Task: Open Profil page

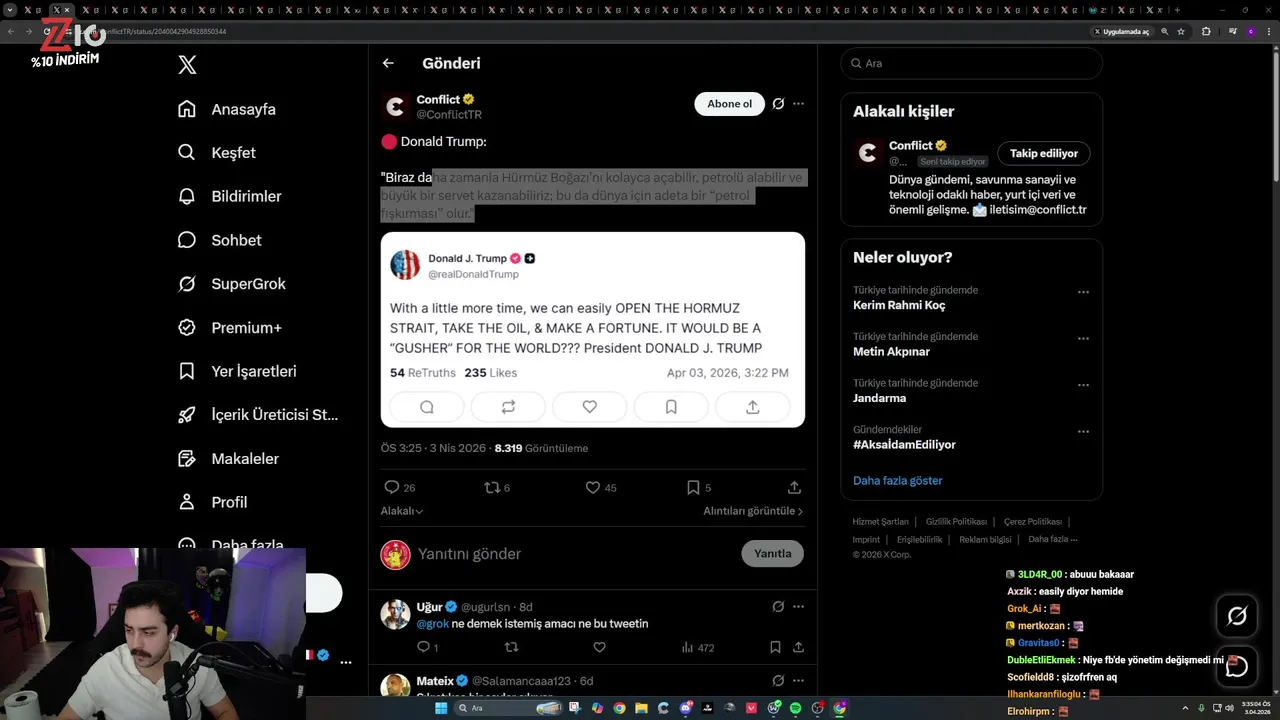Action: click(x=213, y=502)
